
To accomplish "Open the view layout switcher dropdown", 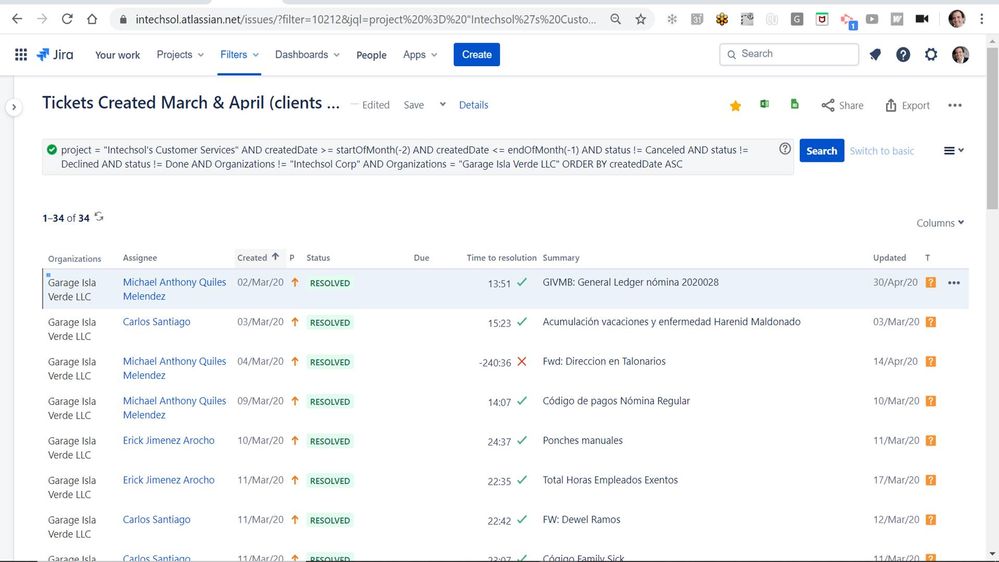I will (953, 151).
